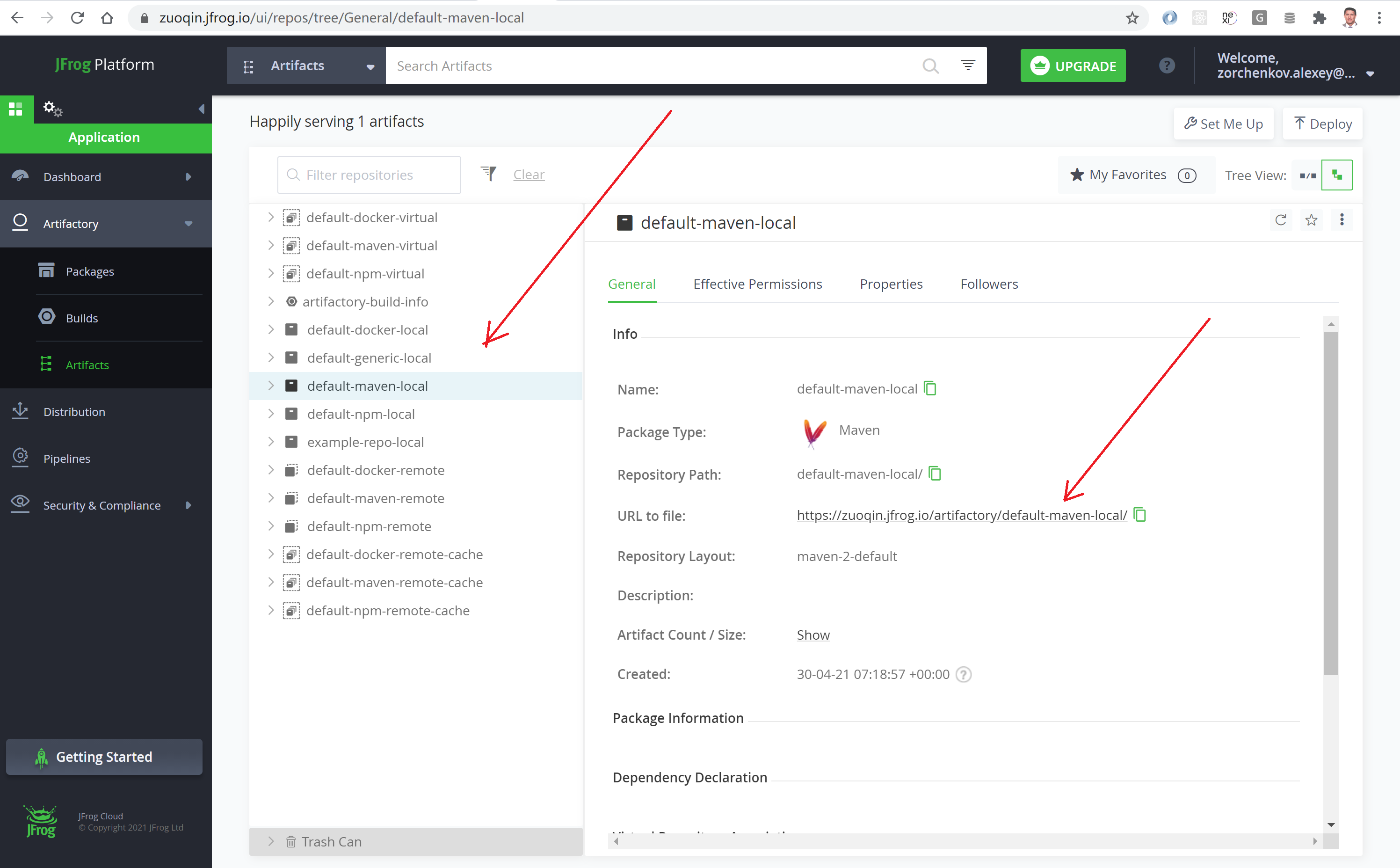Click the Show artifact count link
The width and height of the screenshot is (1400, 868).
click(x=812, y=635)
